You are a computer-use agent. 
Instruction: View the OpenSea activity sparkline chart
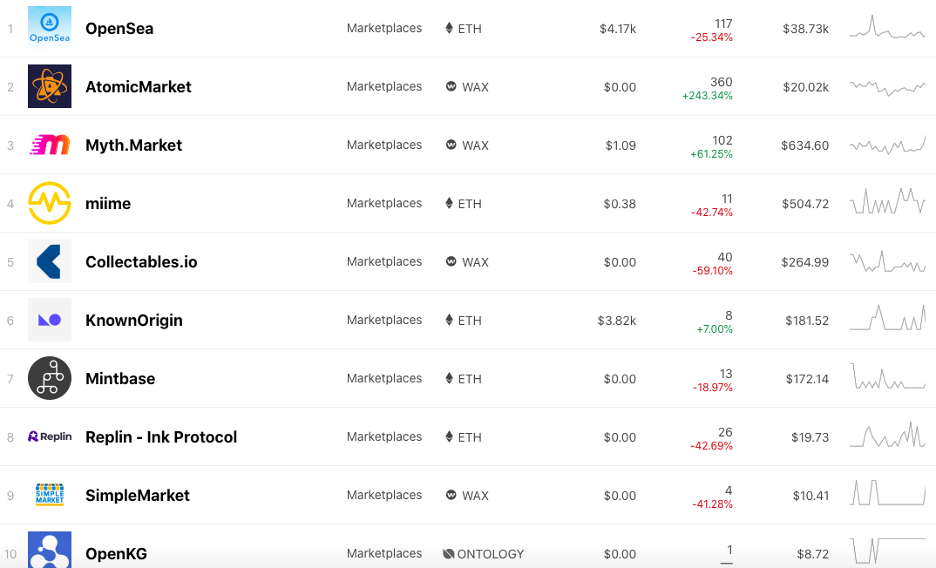(x=888, y=27)
